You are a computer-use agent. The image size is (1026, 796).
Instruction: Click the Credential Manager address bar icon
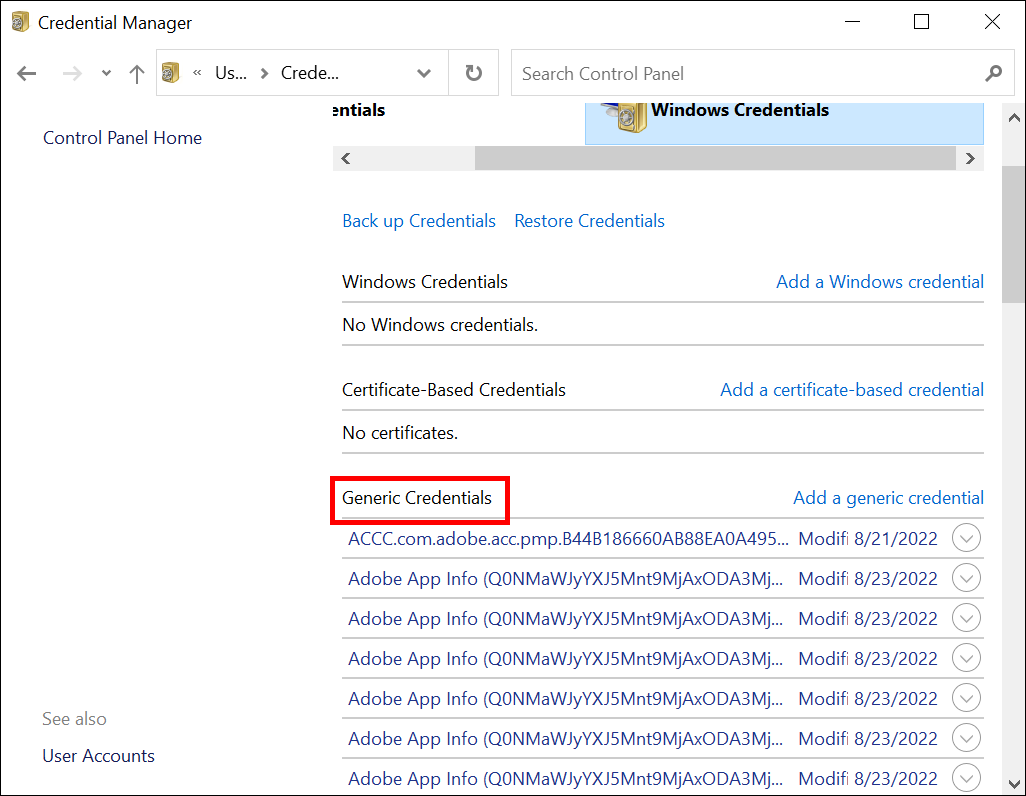pyautogui.click(x=171, y=73)
